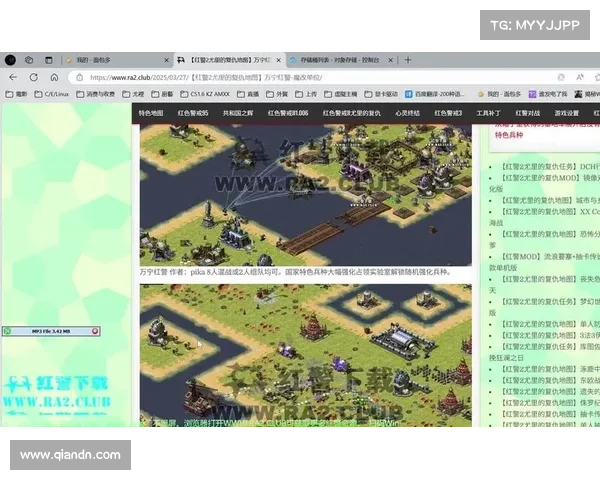
Task: Switch to the 我的 - 面包多 tab
Action: (x=115, y=60)
